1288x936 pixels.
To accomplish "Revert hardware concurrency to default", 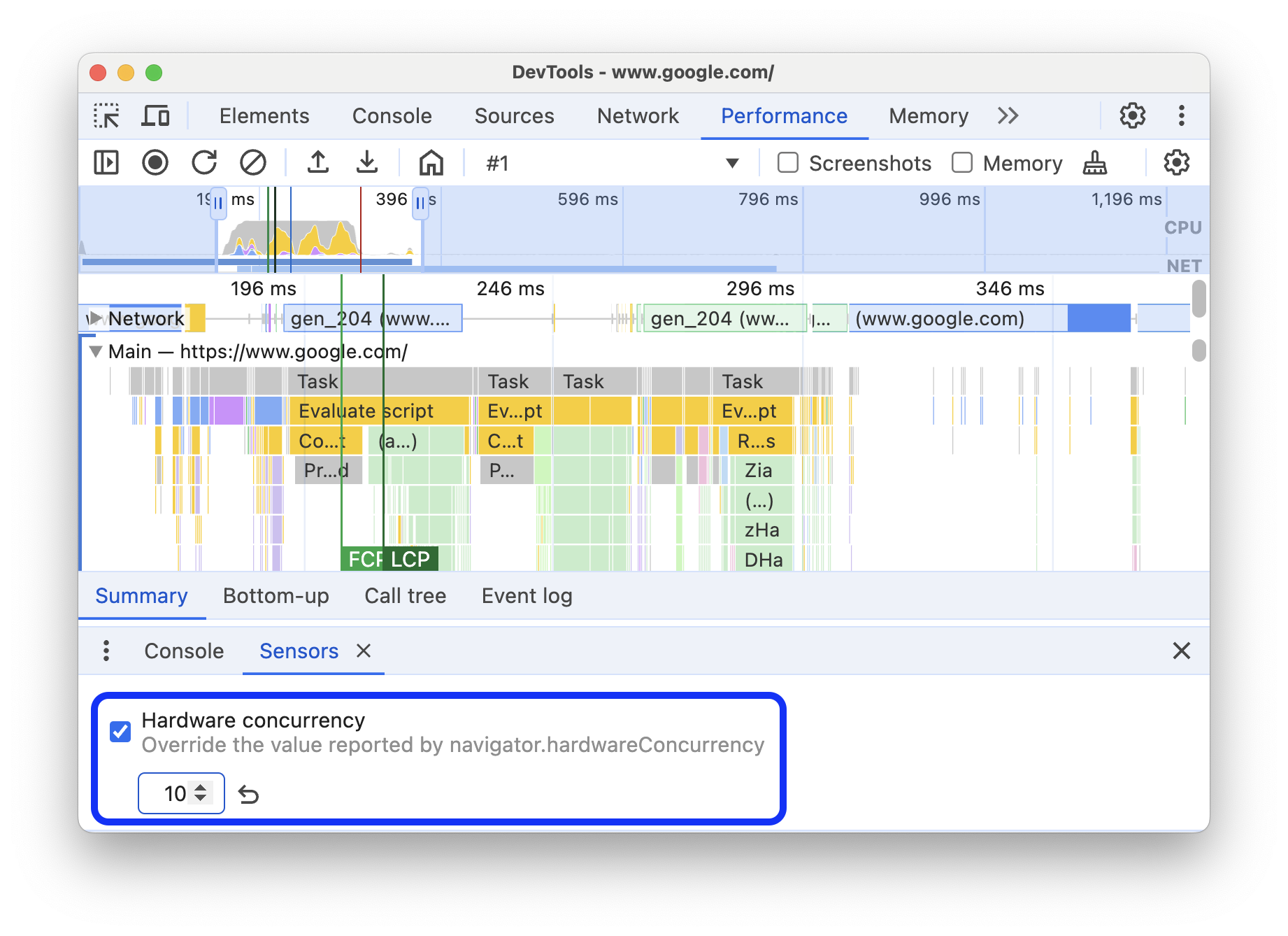I will tap(250, 793).
